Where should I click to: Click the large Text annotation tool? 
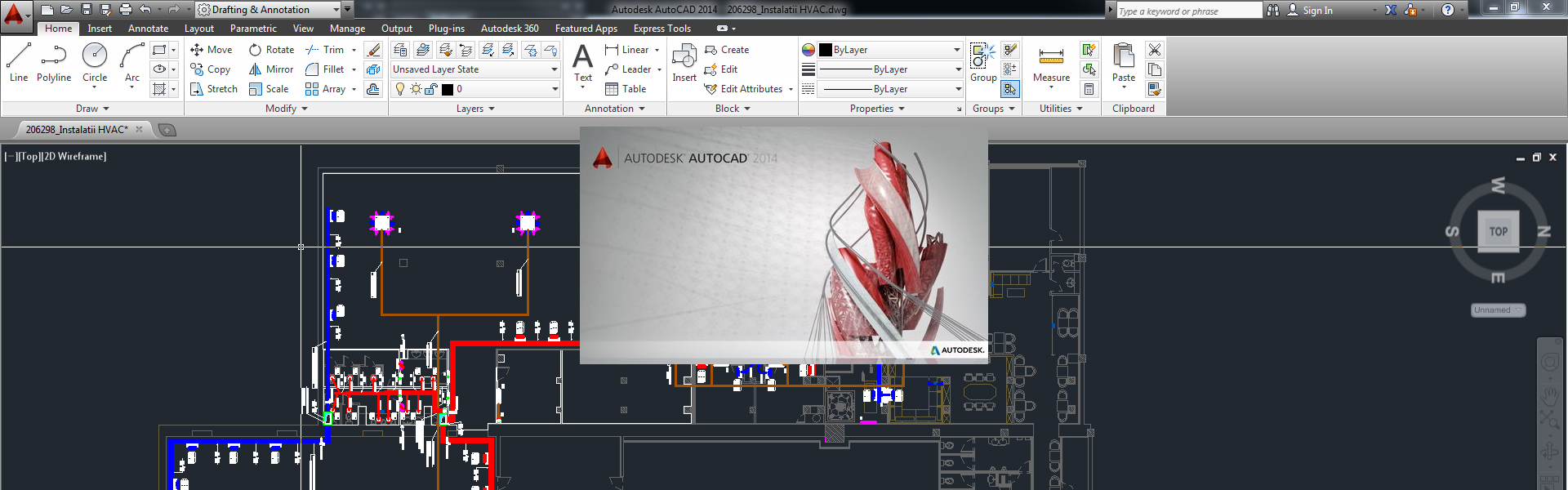click(583, 64)
